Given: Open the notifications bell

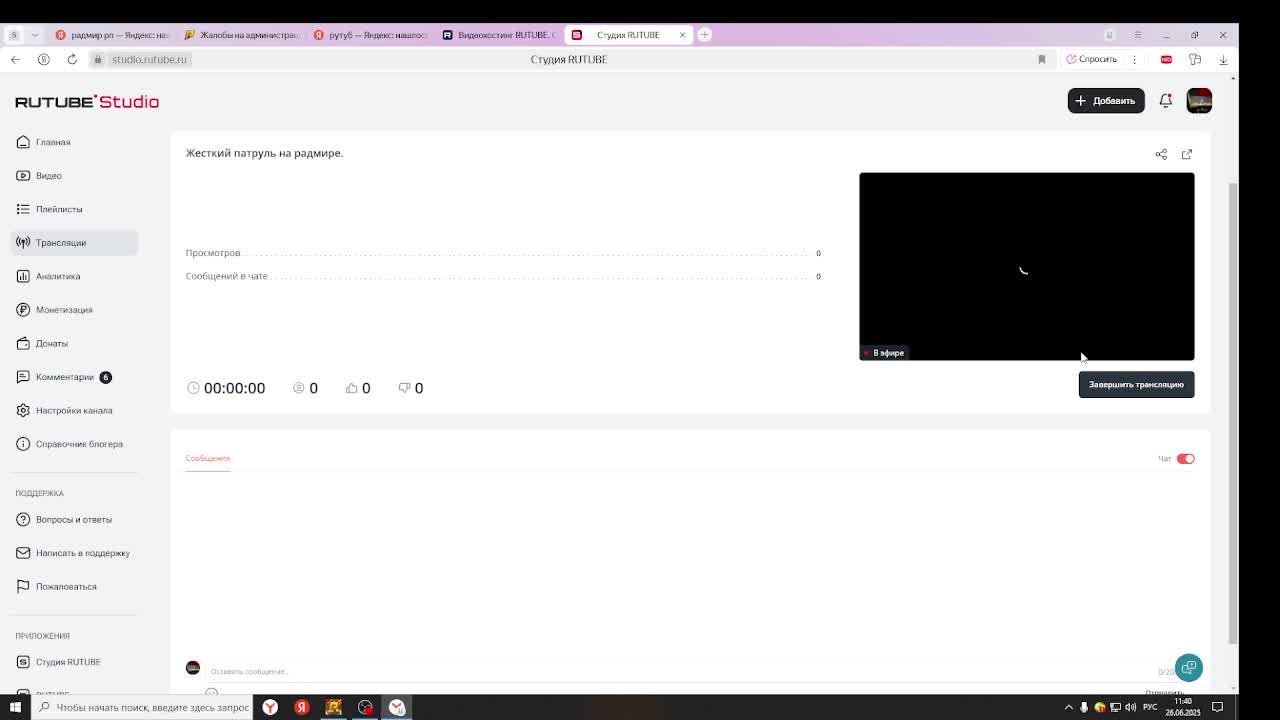Looking at the screenshot, I should [x=1166, y=101].
